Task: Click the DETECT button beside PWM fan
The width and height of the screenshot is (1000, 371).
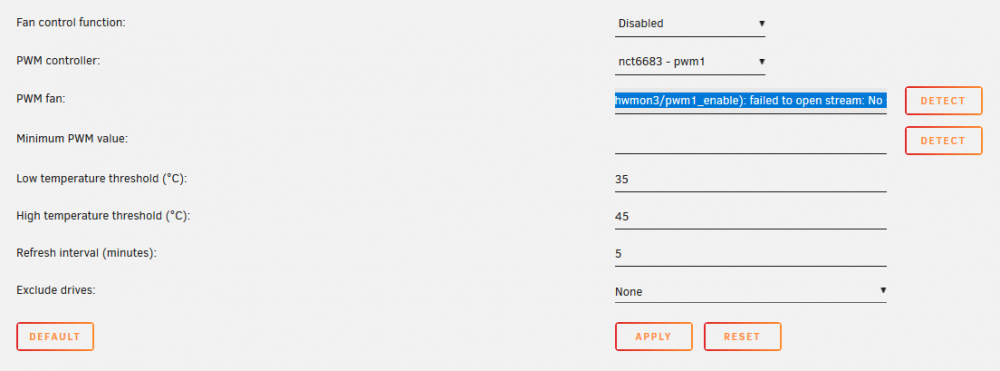Action: [943, 101]
